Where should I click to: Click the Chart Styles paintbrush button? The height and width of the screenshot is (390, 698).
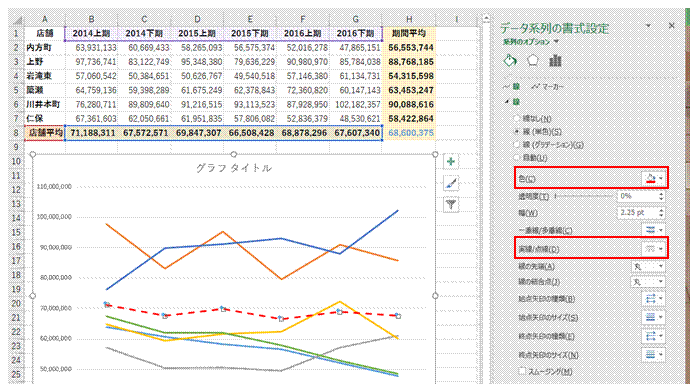tap(451, 183)
